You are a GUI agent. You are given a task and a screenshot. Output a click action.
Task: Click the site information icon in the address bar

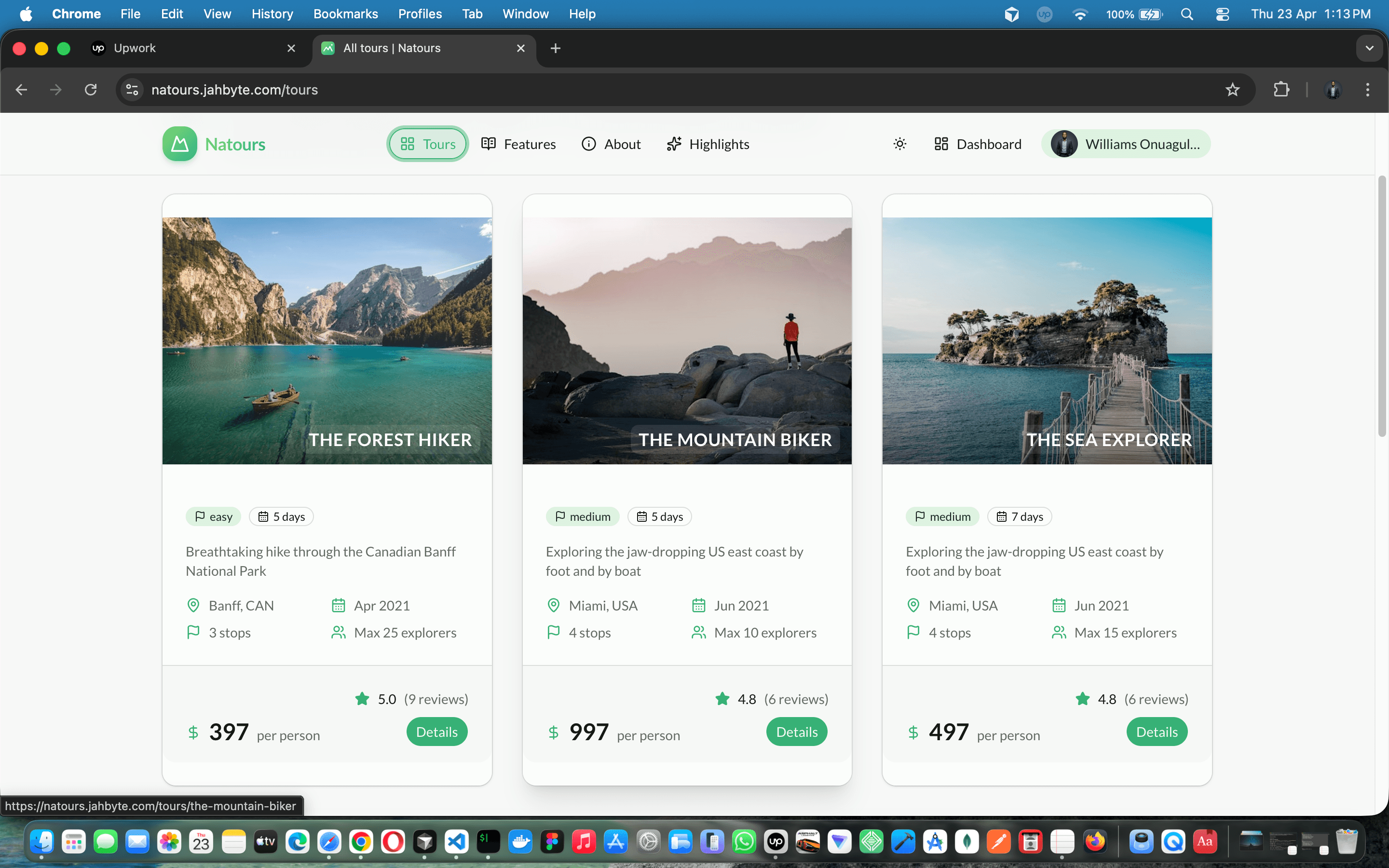click(132, 90)
